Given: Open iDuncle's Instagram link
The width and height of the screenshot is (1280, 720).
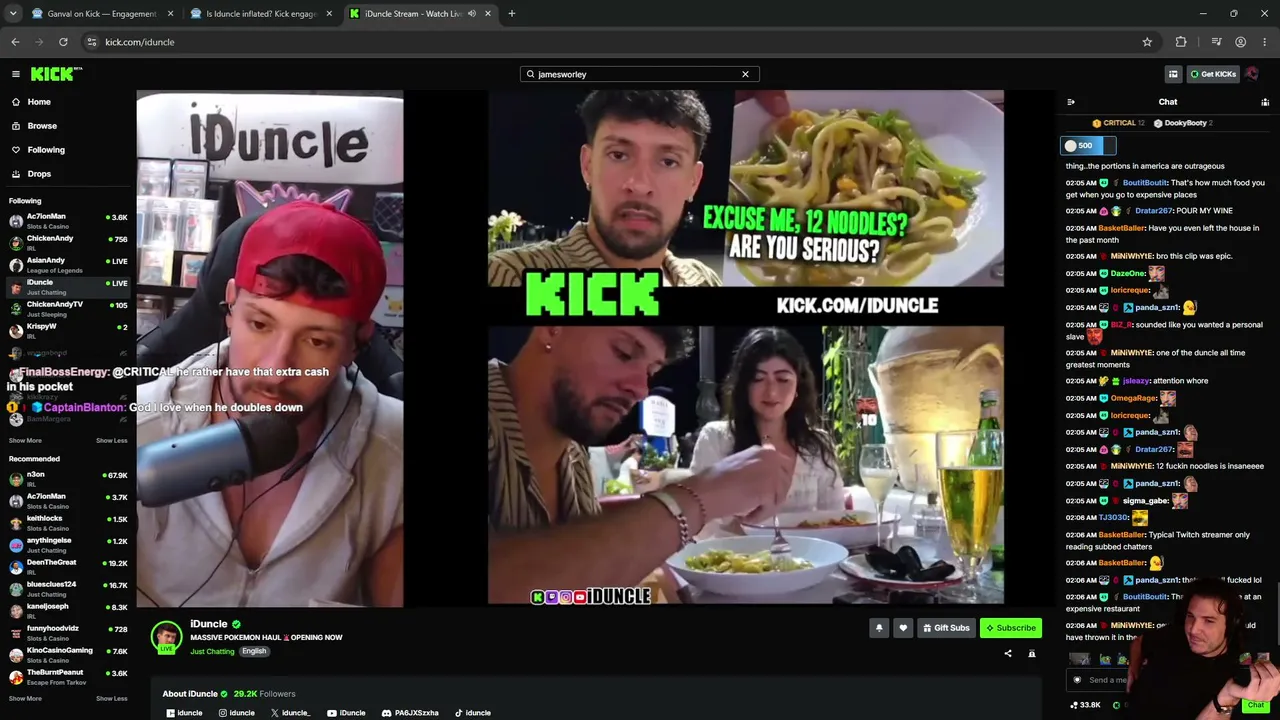Looking at the screenshot, I should 237,713.
